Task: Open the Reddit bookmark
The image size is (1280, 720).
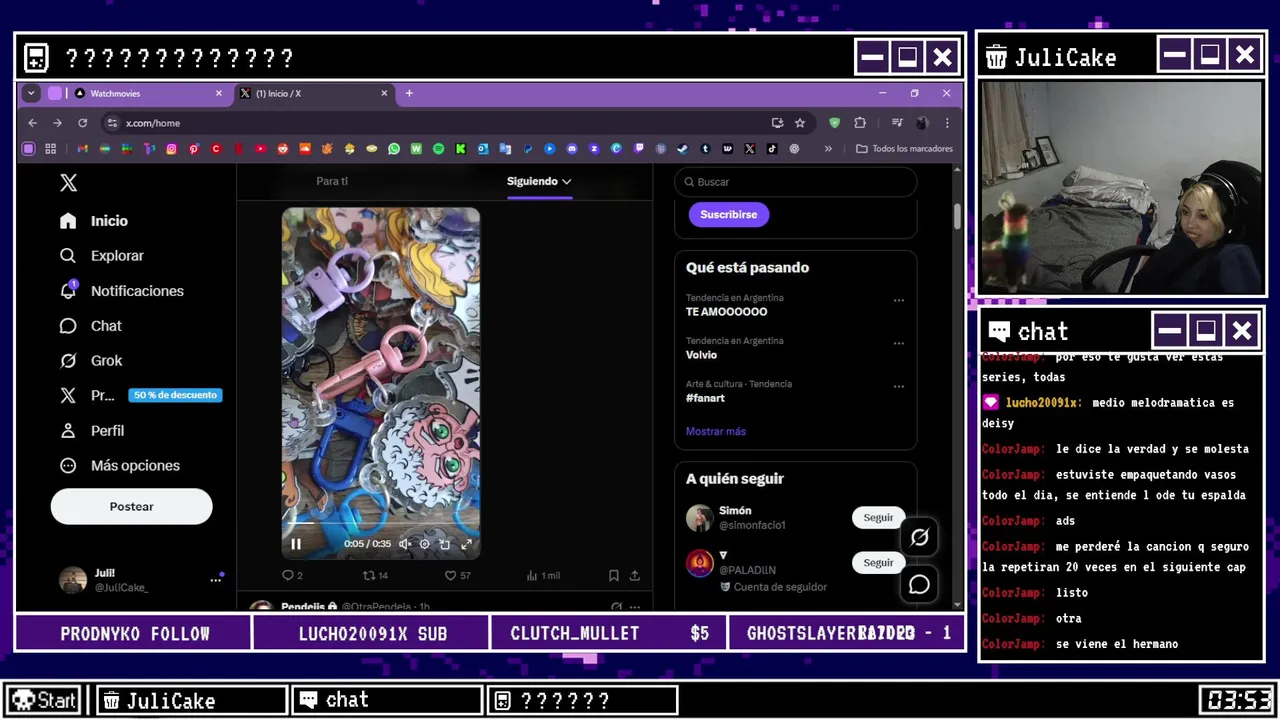Action: pos(283,149)
